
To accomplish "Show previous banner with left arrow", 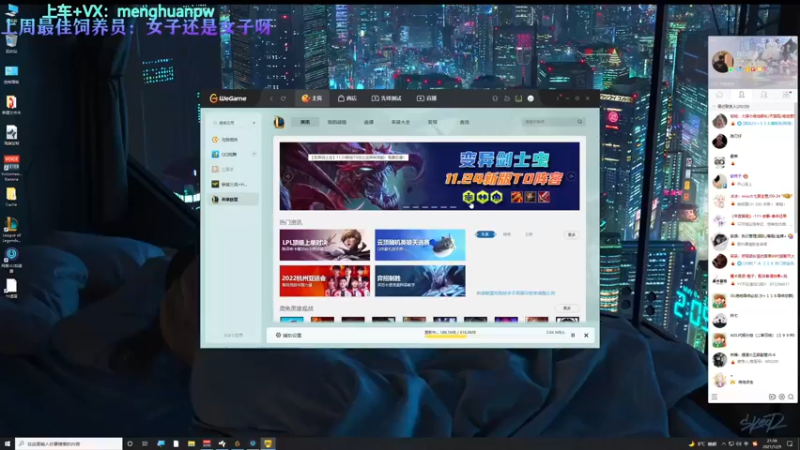I will 288,176.
